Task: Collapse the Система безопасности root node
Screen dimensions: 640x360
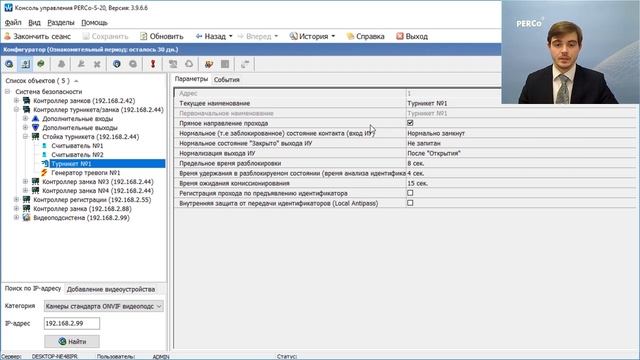Action: point(7,91)
